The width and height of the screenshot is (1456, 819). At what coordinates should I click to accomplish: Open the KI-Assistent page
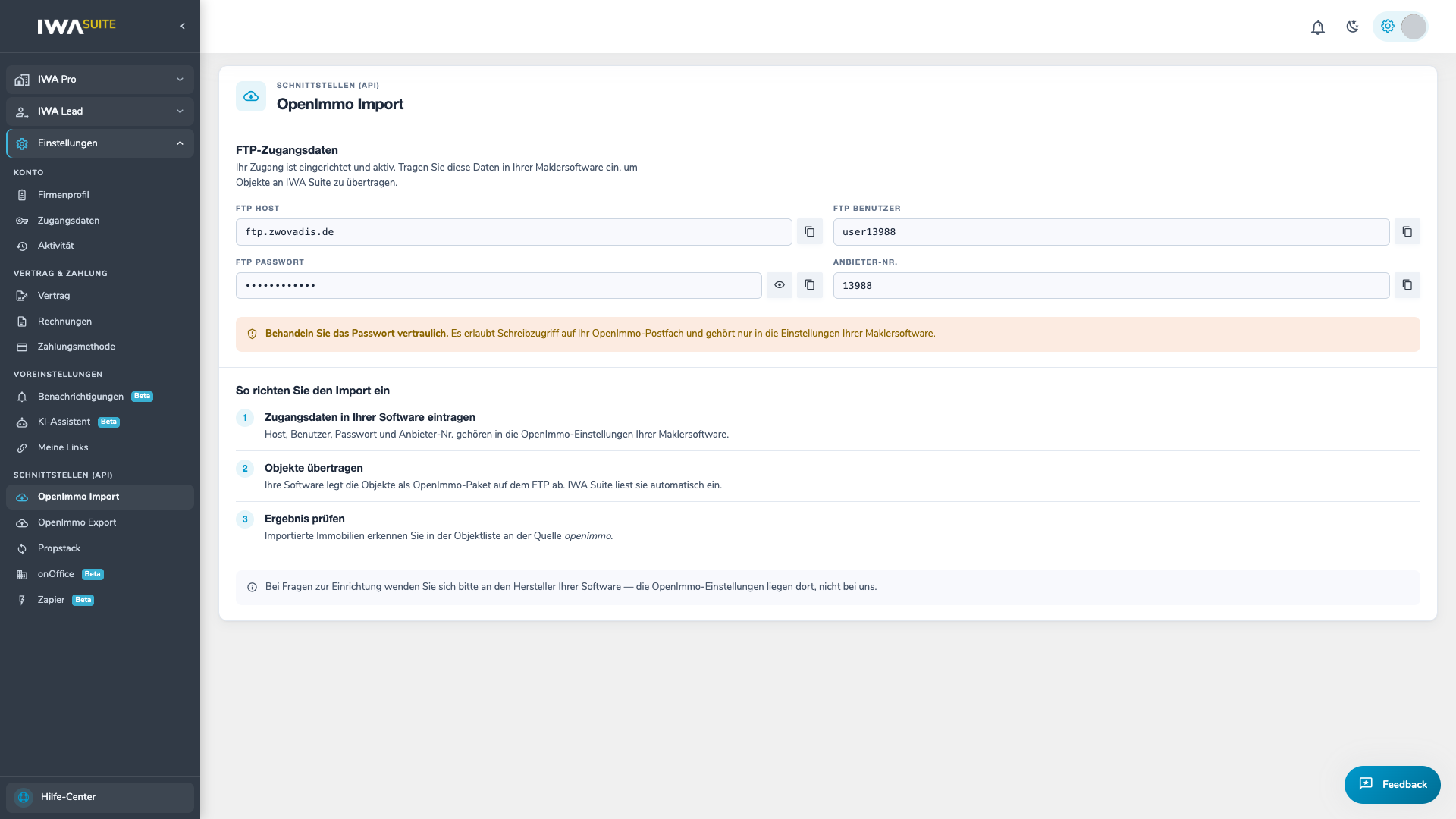100,422
